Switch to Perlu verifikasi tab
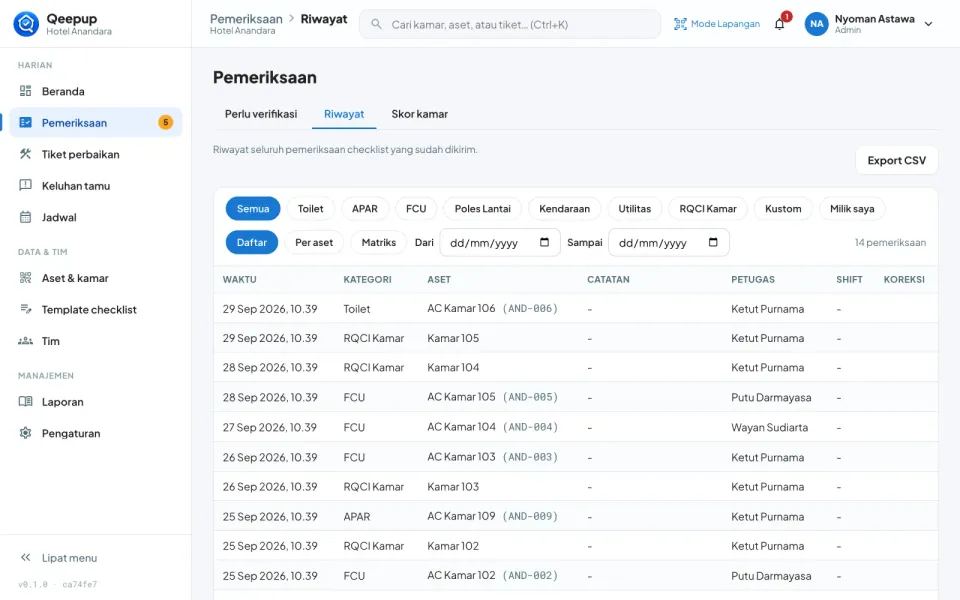 point(261,114)
